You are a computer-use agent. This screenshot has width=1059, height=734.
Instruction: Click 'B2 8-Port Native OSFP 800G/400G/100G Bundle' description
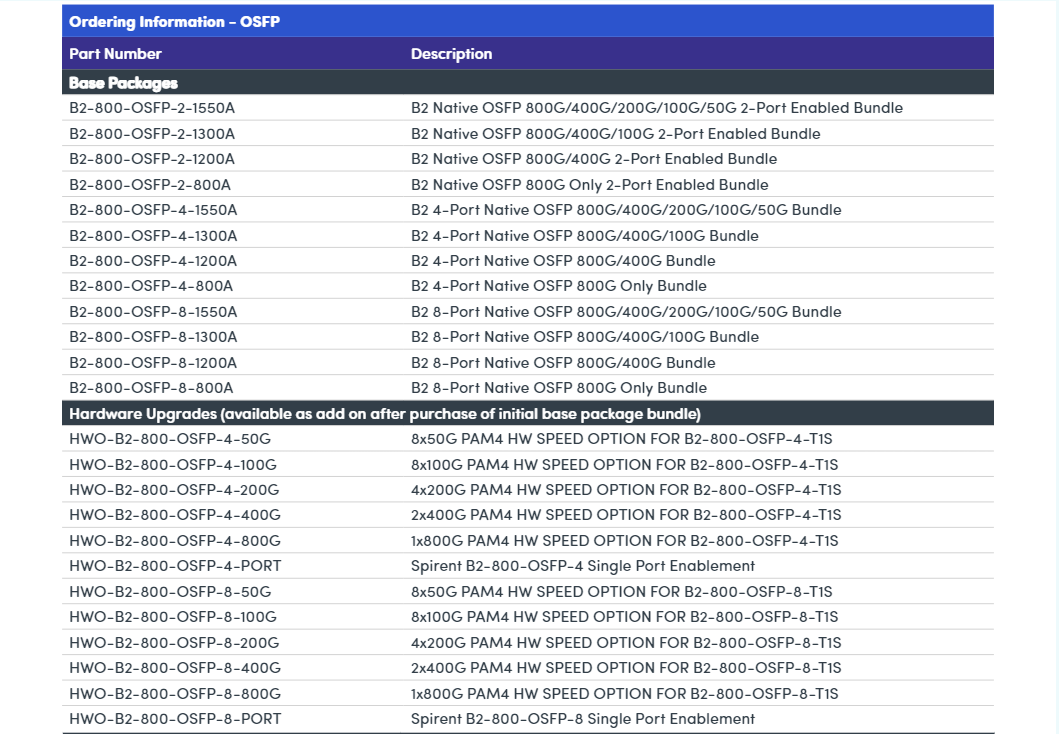pyautogui.click(x=584, y=337)
